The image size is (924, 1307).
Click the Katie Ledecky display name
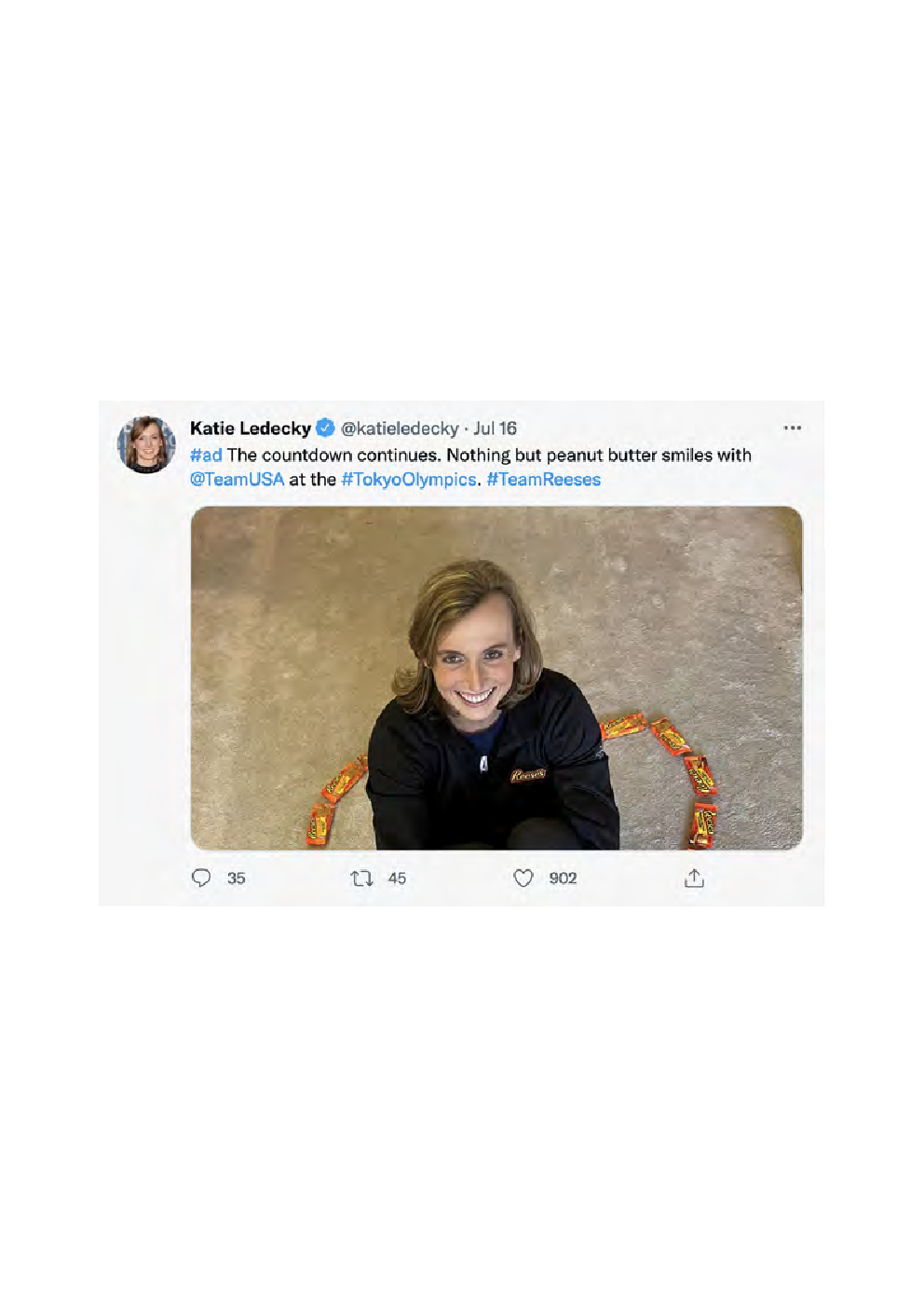(x=250, y=429)
